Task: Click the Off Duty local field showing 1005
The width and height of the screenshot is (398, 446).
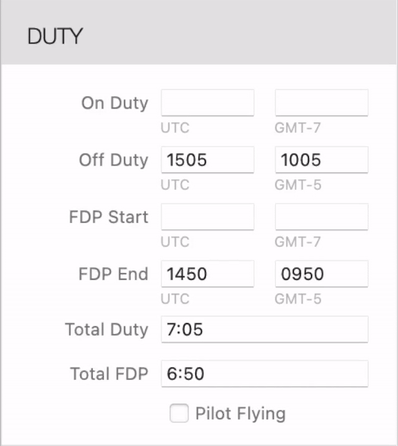Action: (322, 160)
